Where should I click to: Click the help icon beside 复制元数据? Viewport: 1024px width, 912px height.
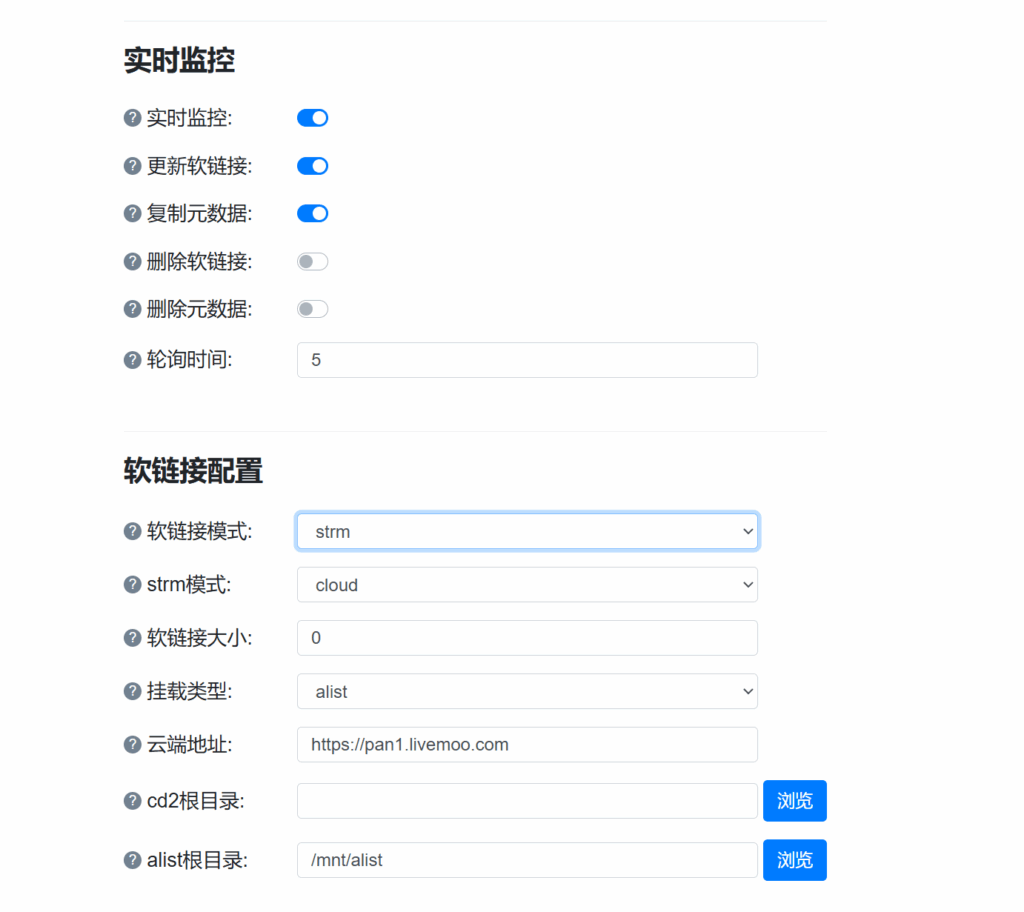132,213
